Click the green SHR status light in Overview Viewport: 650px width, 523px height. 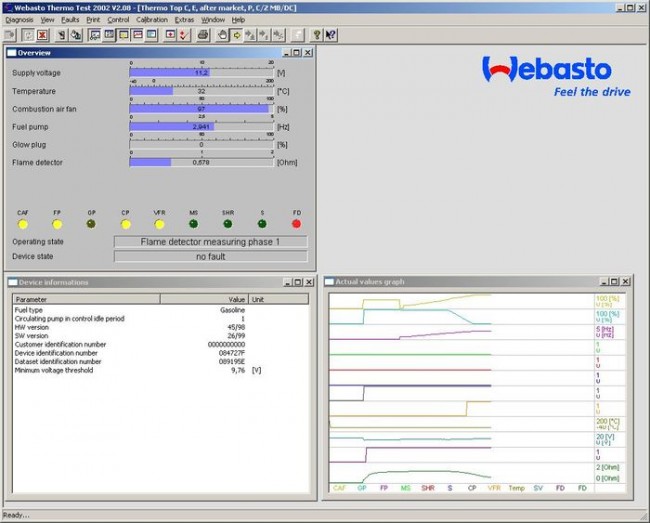point(228,224)
